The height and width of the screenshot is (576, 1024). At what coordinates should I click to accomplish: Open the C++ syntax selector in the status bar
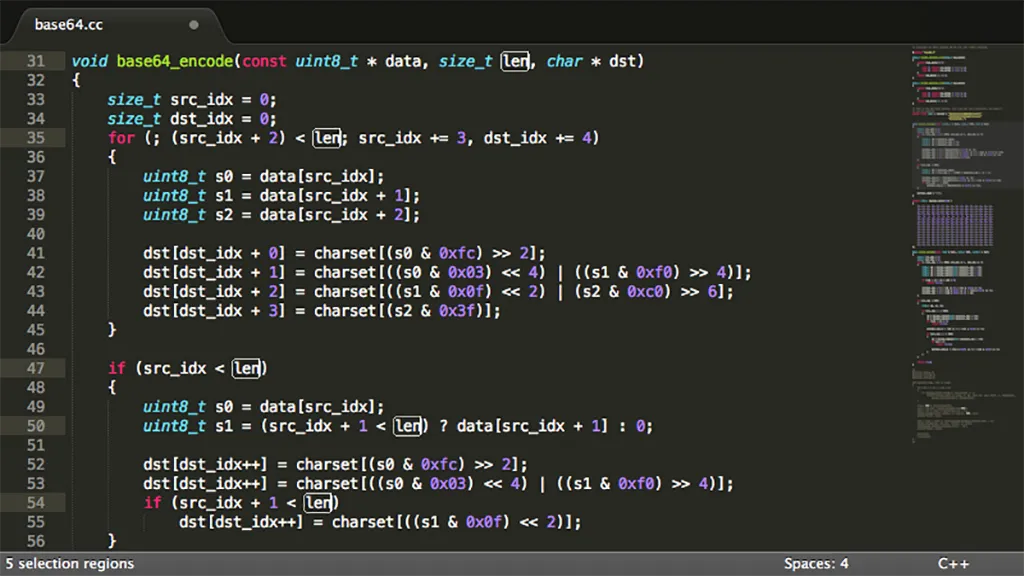(952, 563)
